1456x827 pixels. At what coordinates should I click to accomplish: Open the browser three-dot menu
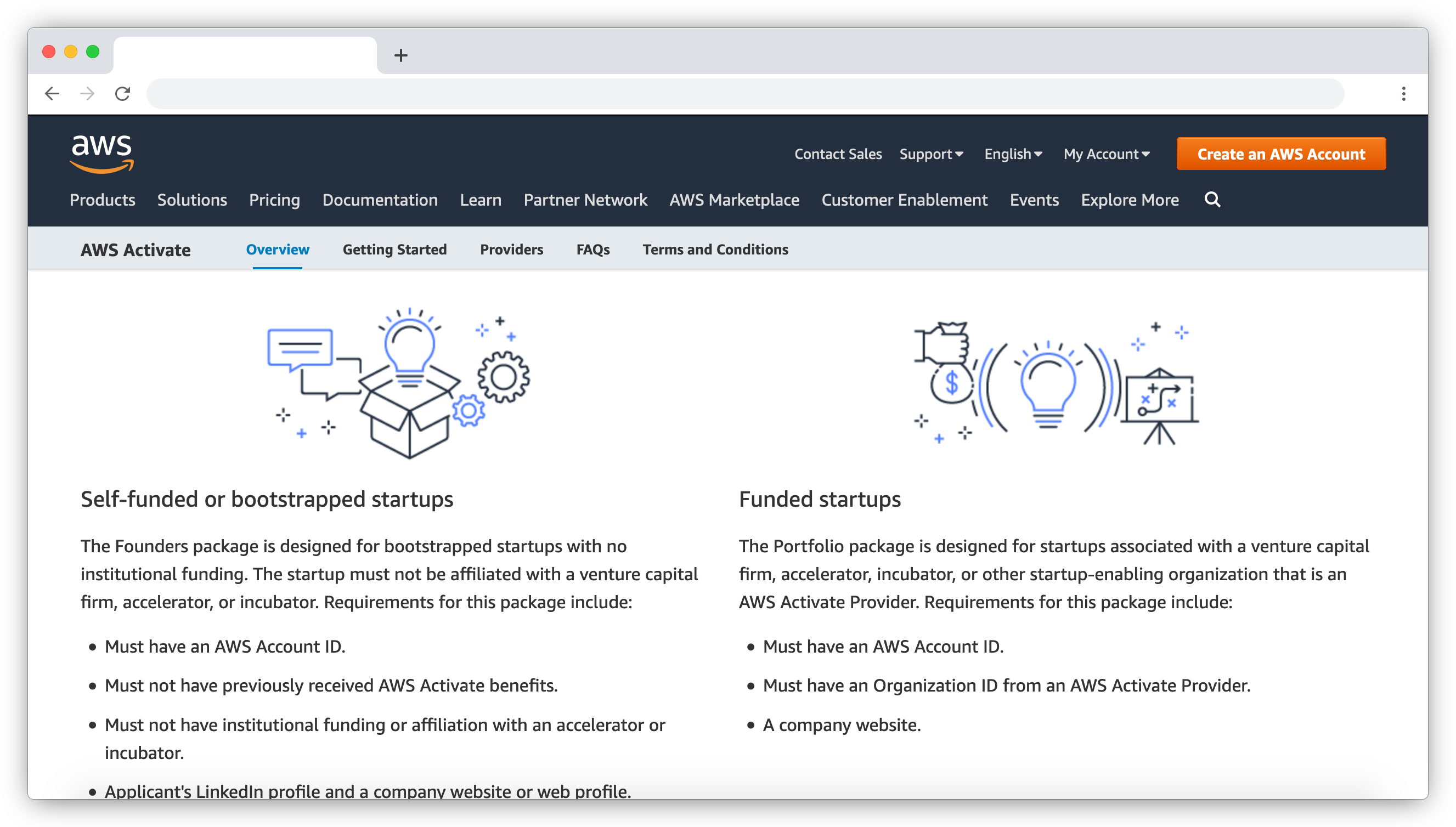1403,94
